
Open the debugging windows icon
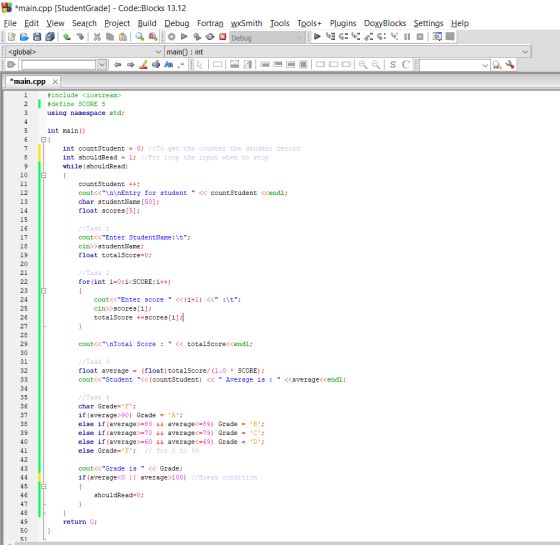click(437, 36)
